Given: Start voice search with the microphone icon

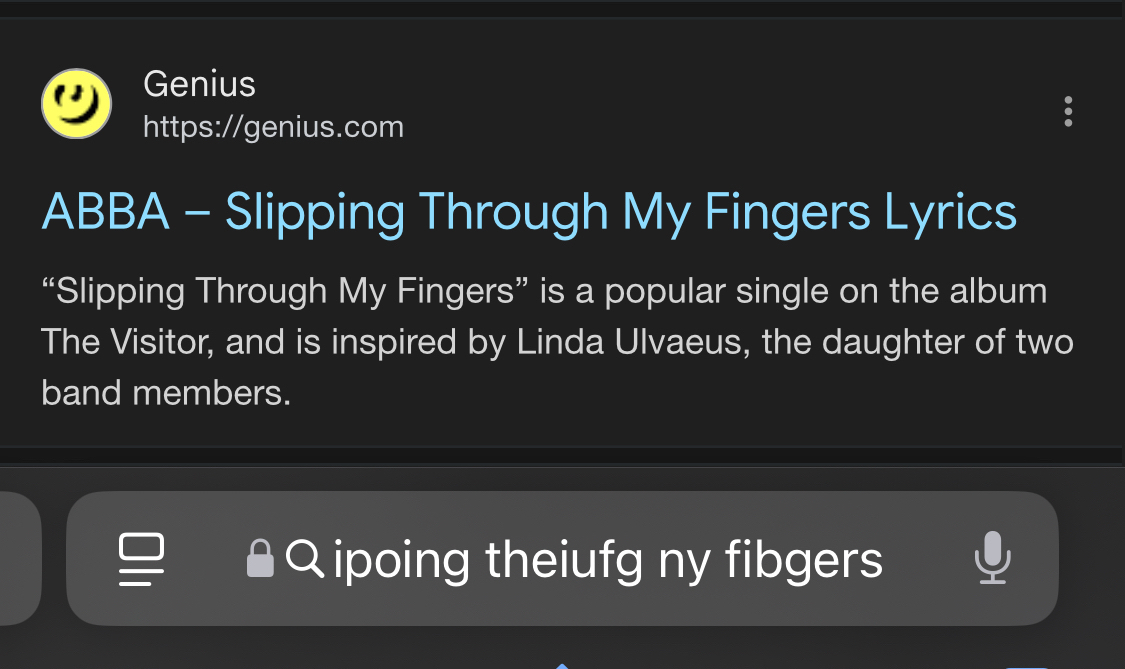Looking at the screenshot, I should click(992, 558).
